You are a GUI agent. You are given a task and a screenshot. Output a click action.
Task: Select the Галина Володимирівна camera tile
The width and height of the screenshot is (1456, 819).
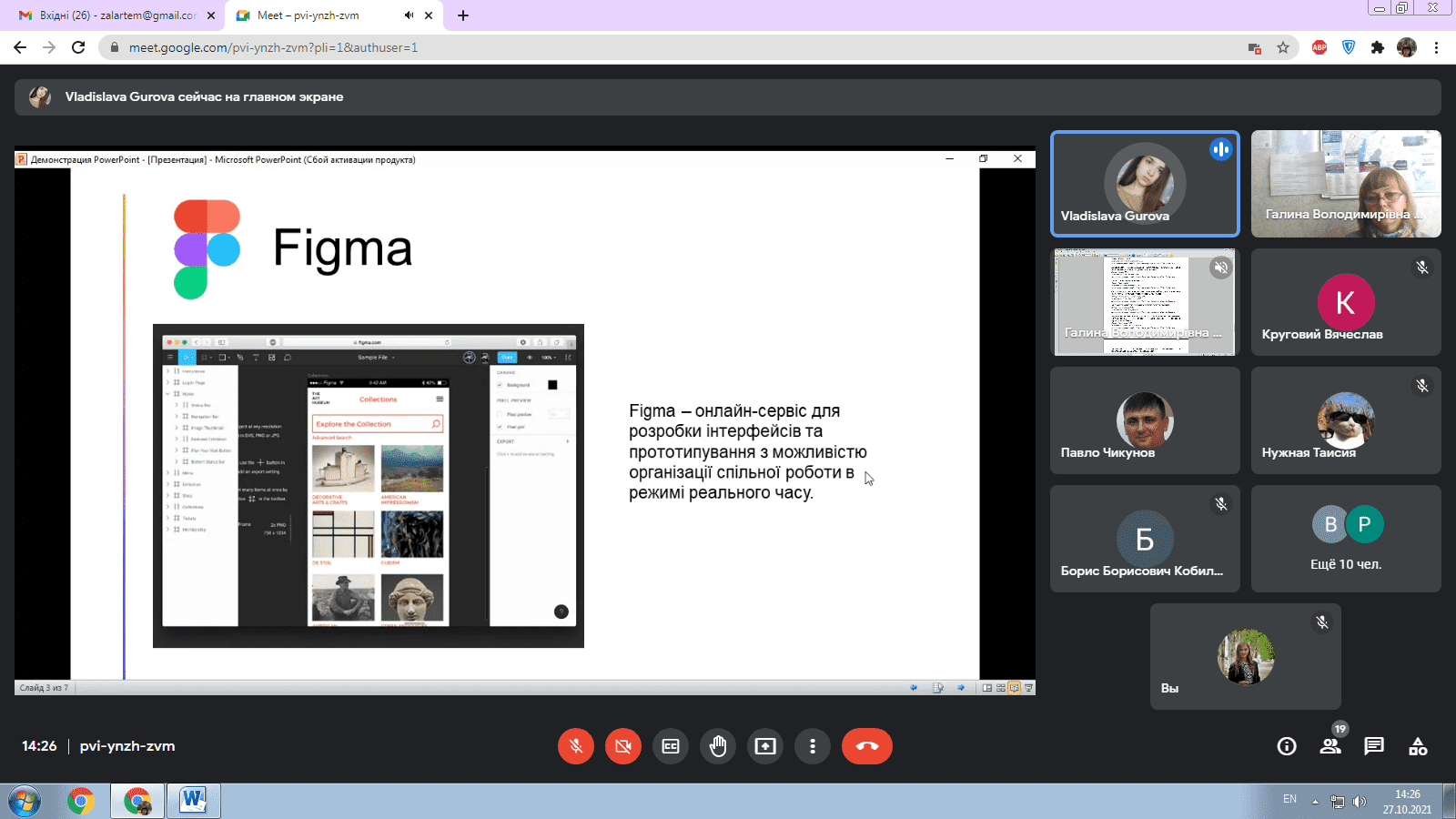[x=1346, y=184]
